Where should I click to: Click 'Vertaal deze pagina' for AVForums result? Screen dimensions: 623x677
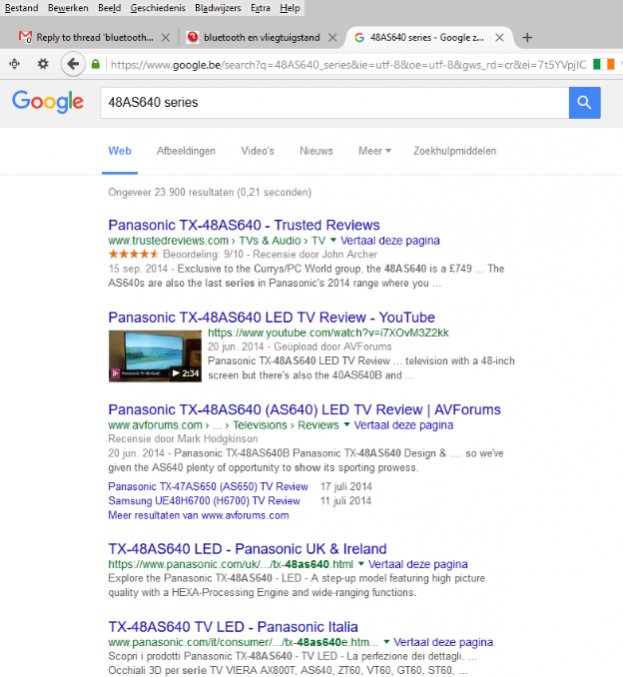(404, 425)
